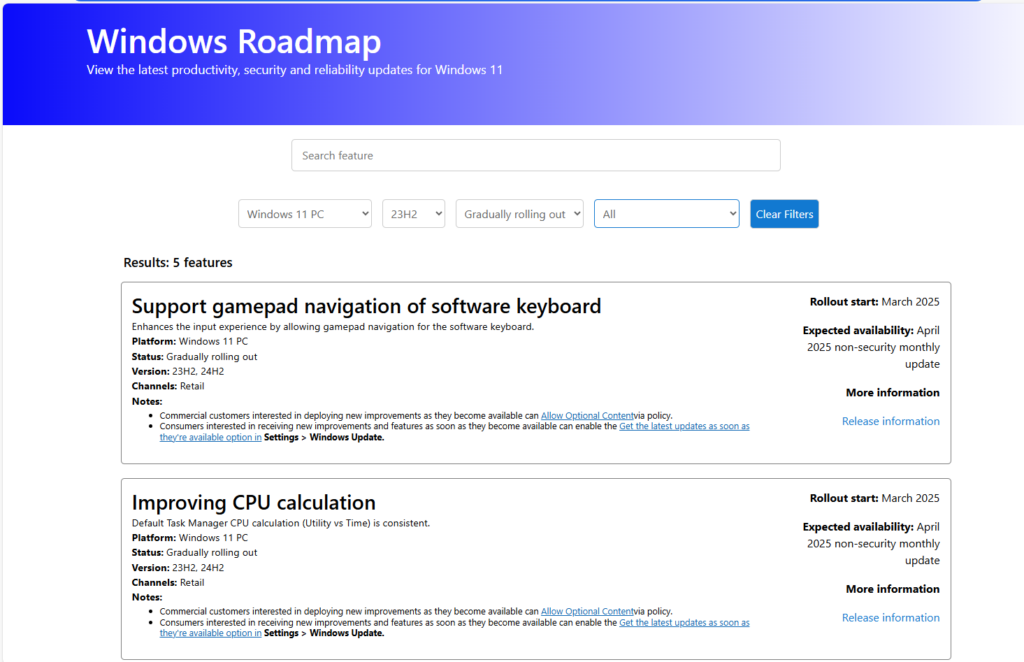Select the Support gamepad navigation feature heading

coord(366,306)
